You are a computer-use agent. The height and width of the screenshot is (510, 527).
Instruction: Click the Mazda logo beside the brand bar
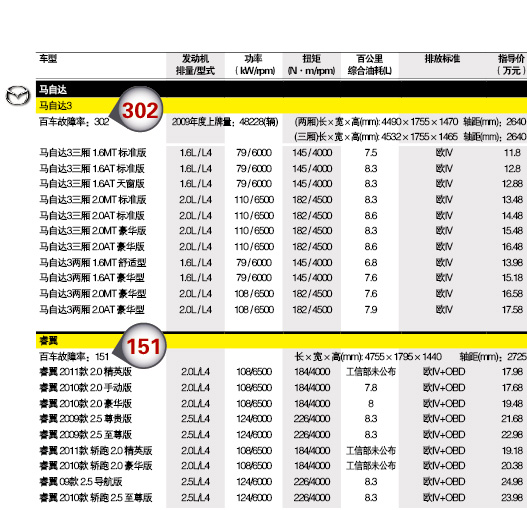tap(18, 95)
